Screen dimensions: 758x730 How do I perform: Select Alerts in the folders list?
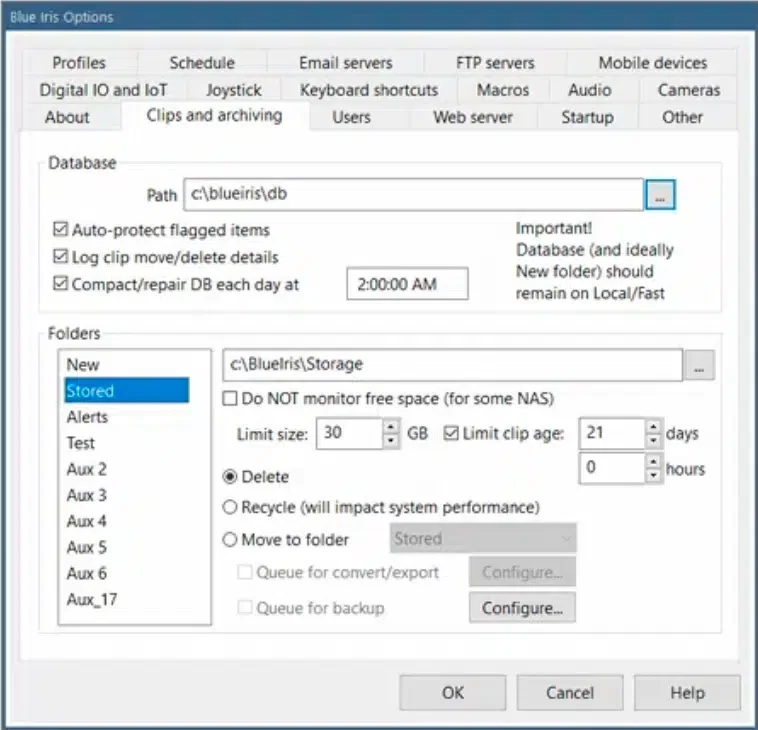coord(87,417)
